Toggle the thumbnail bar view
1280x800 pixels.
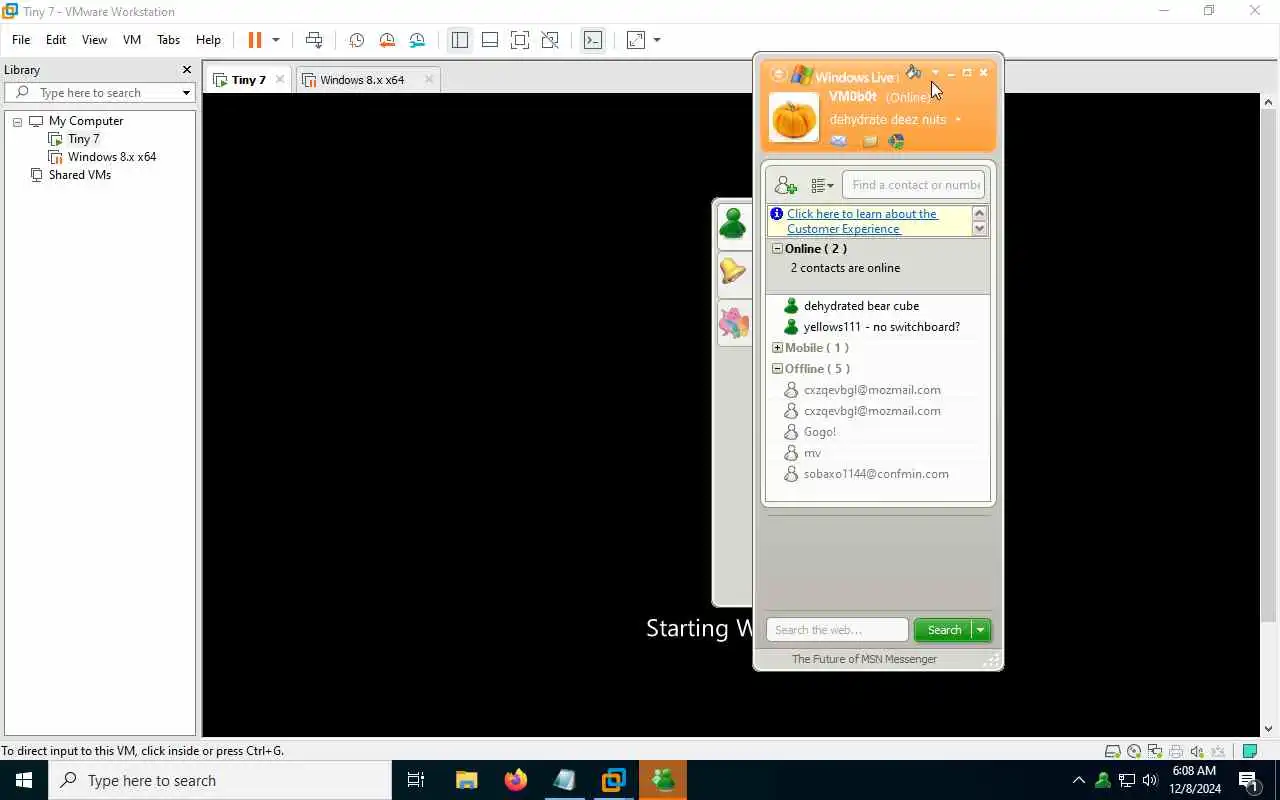point(490,40)
